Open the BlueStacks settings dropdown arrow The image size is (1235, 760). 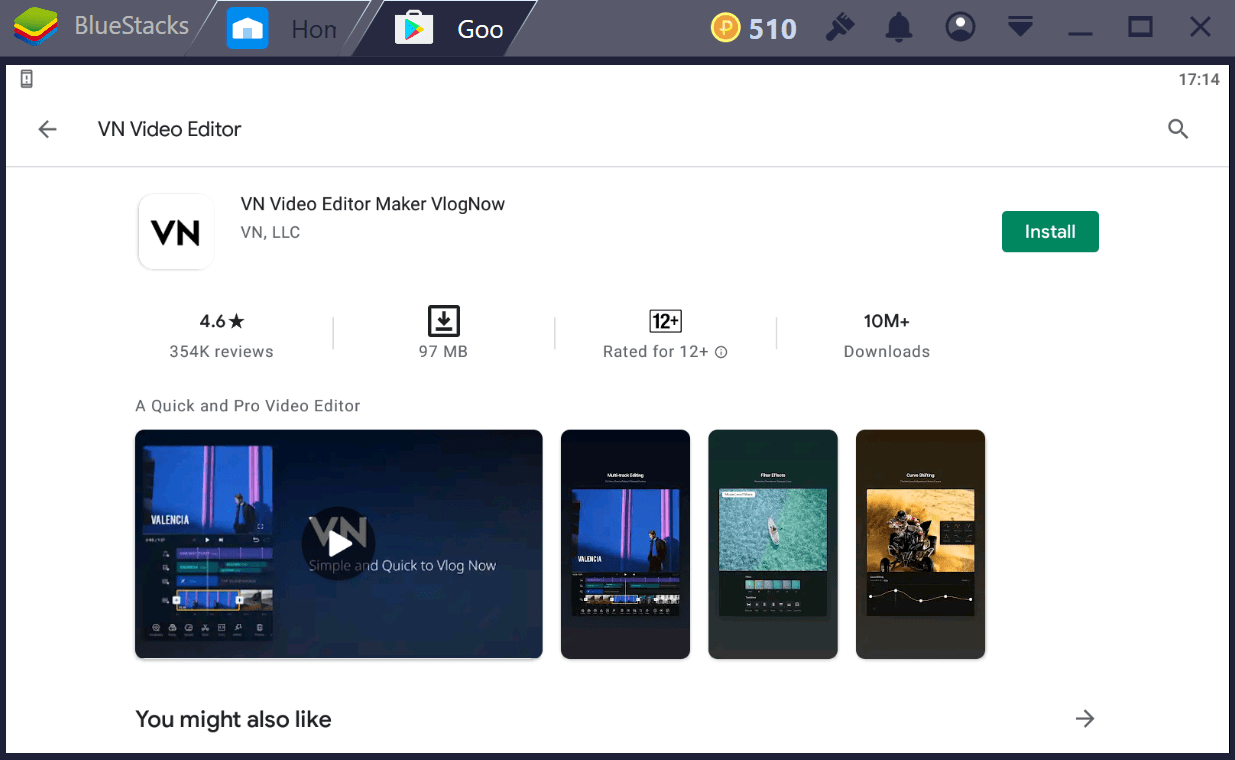[1020, 27]
